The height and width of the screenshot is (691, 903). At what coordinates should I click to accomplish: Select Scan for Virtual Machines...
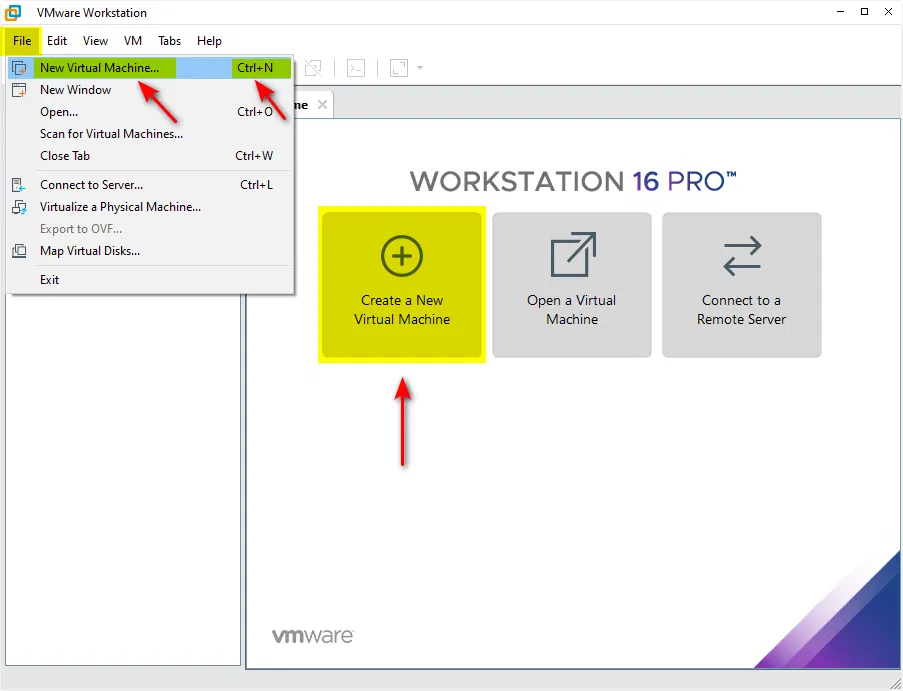[150, 134]
